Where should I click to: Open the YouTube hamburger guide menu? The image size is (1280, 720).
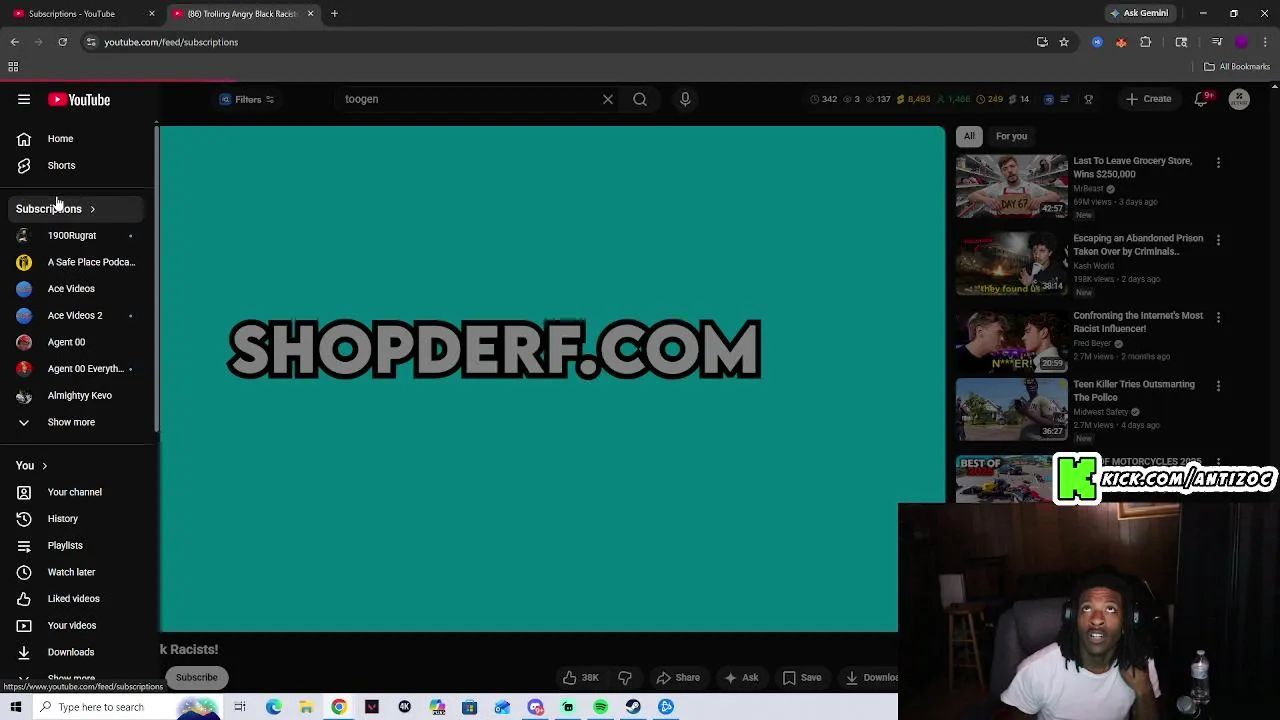pyautogui.click(x=24, y=100)
